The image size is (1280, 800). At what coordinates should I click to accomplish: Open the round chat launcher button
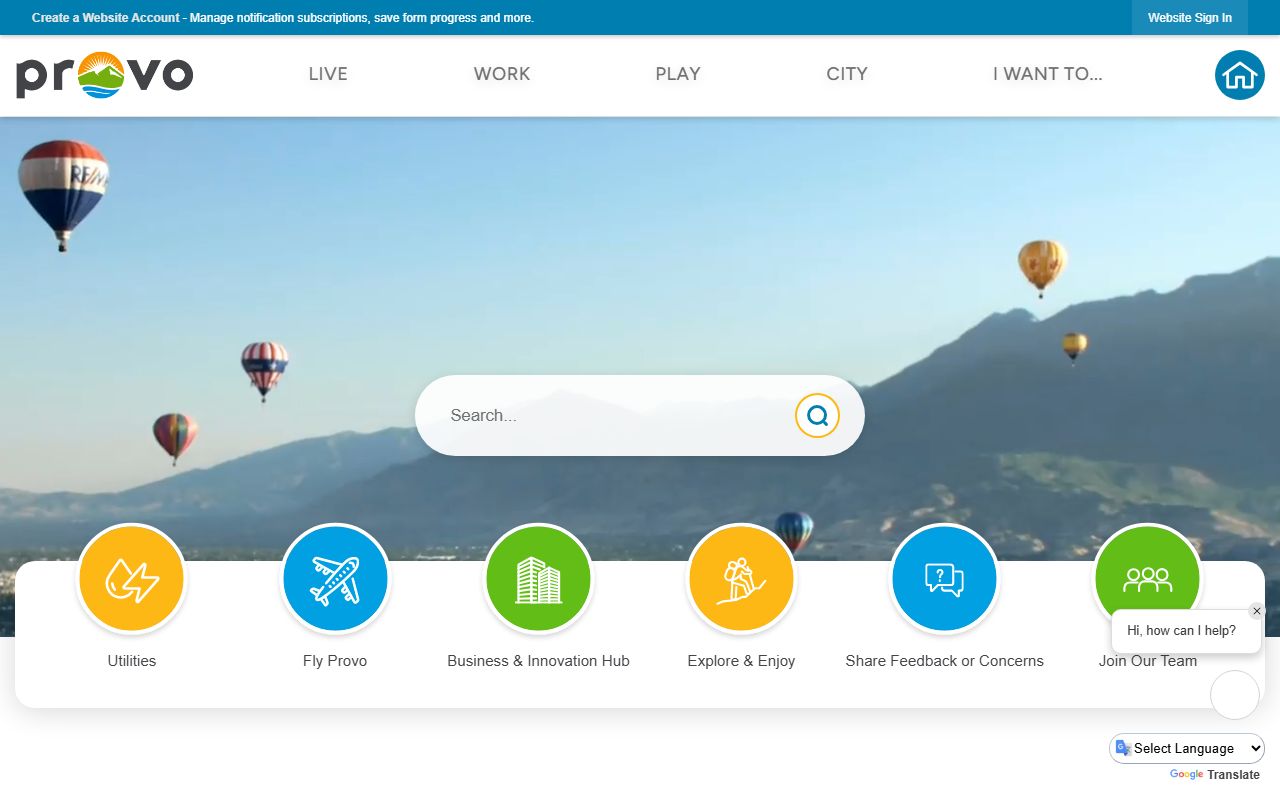tap(1234, 695)
